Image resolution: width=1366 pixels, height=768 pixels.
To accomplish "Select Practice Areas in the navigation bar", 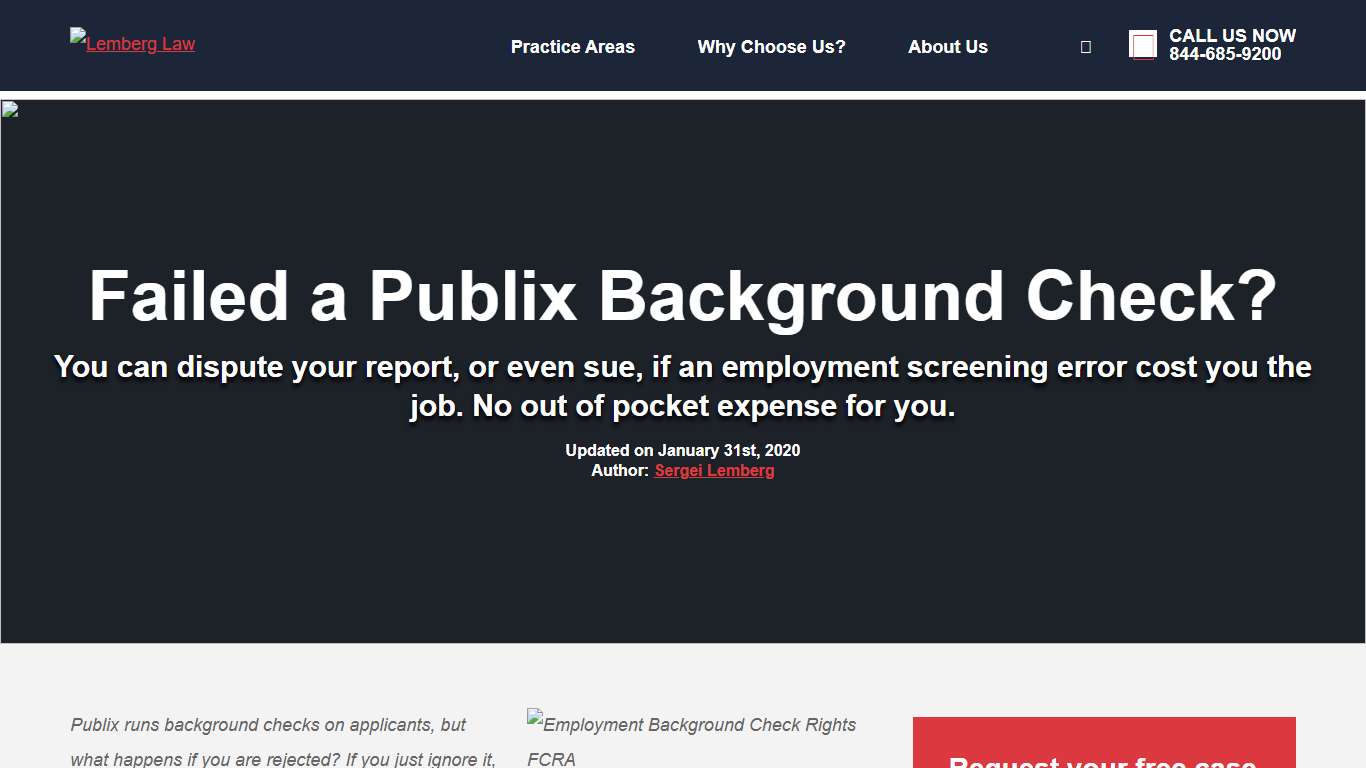I will coord(572,46).
